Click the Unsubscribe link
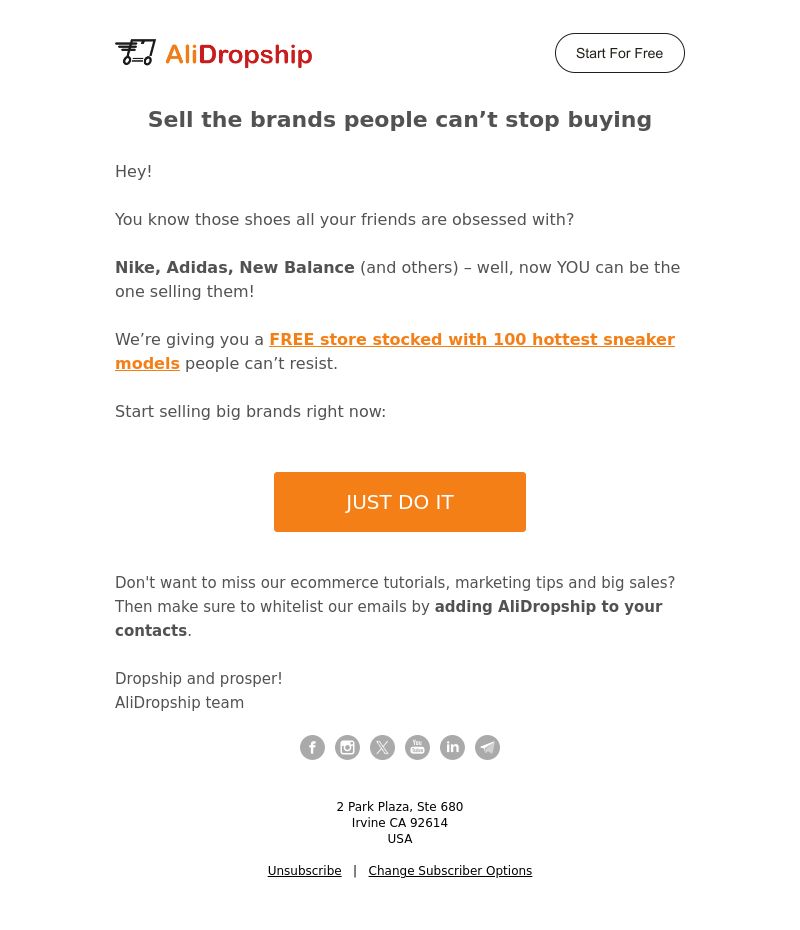800x930 pixels. click(x=304, y=871)
